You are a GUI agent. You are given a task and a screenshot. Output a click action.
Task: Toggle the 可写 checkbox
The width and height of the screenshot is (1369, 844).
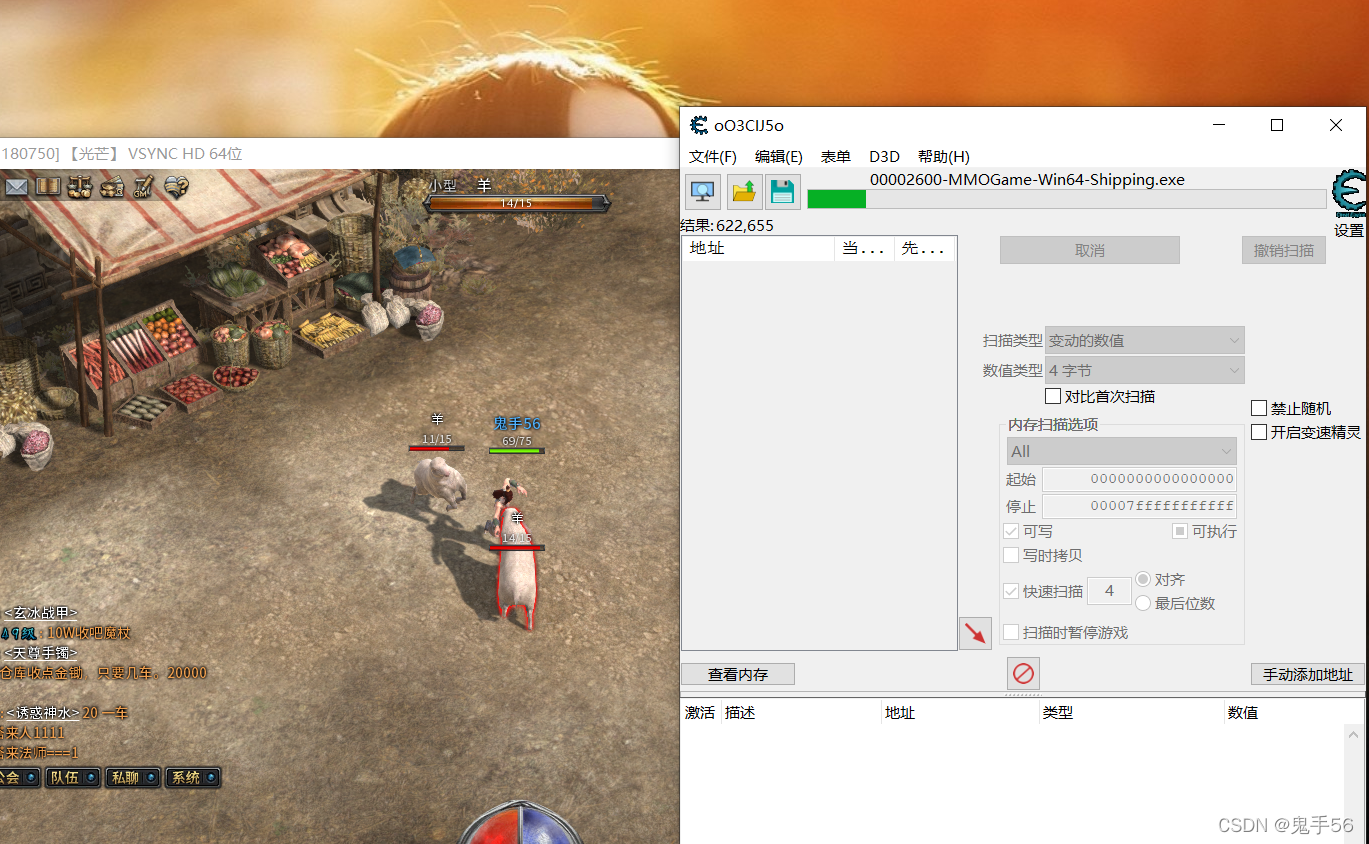1011,531
